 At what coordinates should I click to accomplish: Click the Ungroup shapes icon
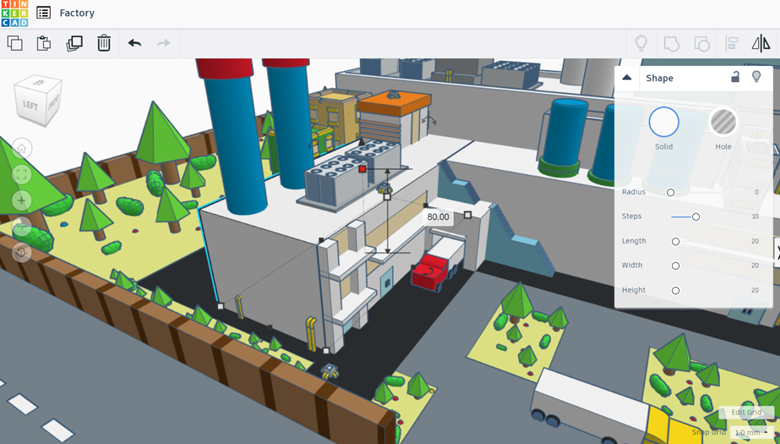[x=701, y=44]
